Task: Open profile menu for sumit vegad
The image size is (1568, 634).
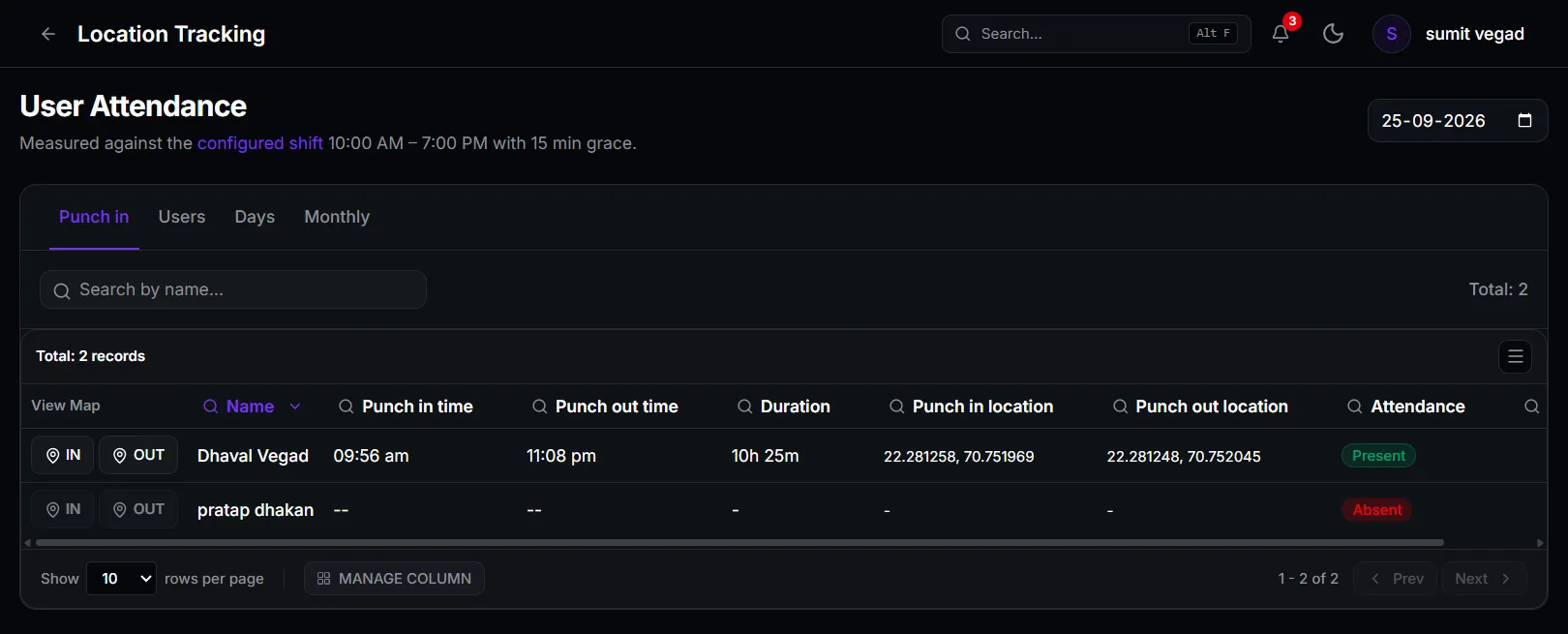Action: tap(1474, 34)
